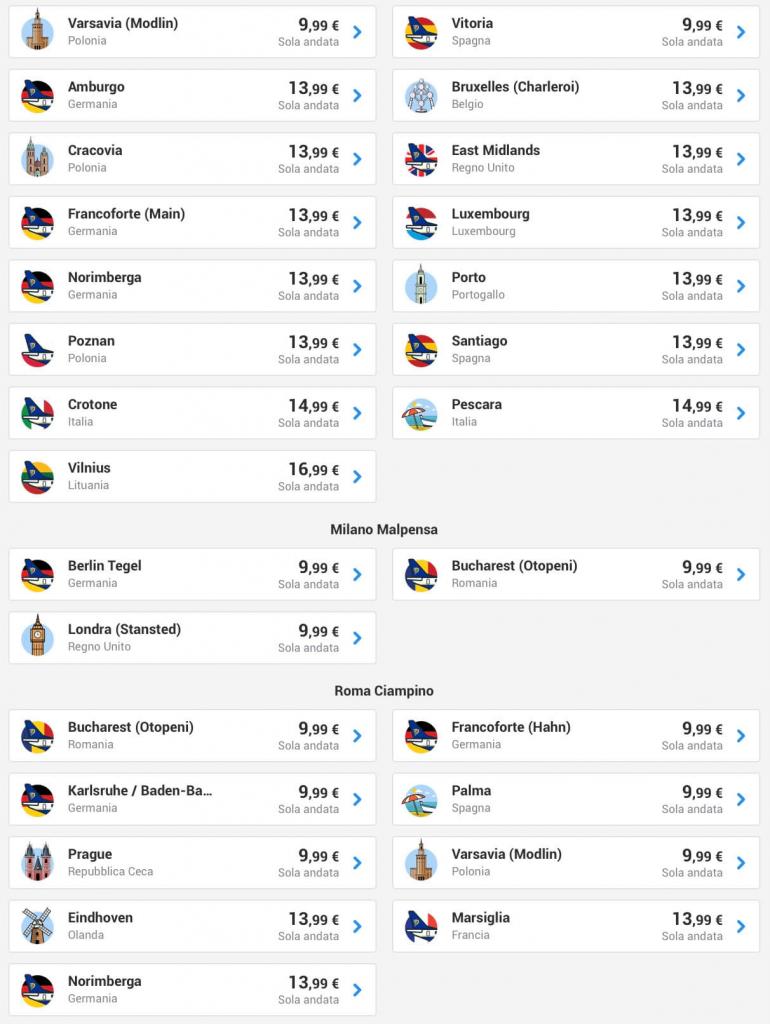Viewport: 770px width, 1024px height.
Task: Click the Londra (Stansted) Big Ben icon
Action: pyautogui.click(x=37, y=638)
